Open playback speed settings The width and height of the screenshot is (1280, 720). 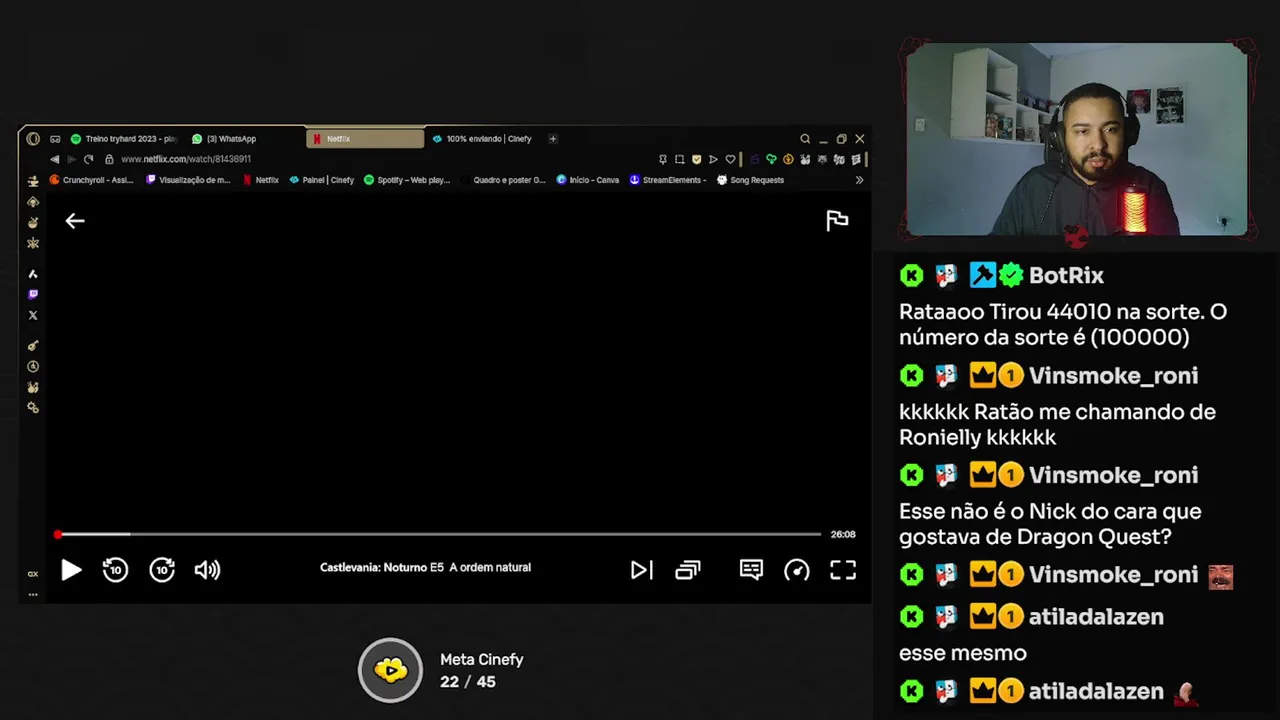[x=797, y=570]
